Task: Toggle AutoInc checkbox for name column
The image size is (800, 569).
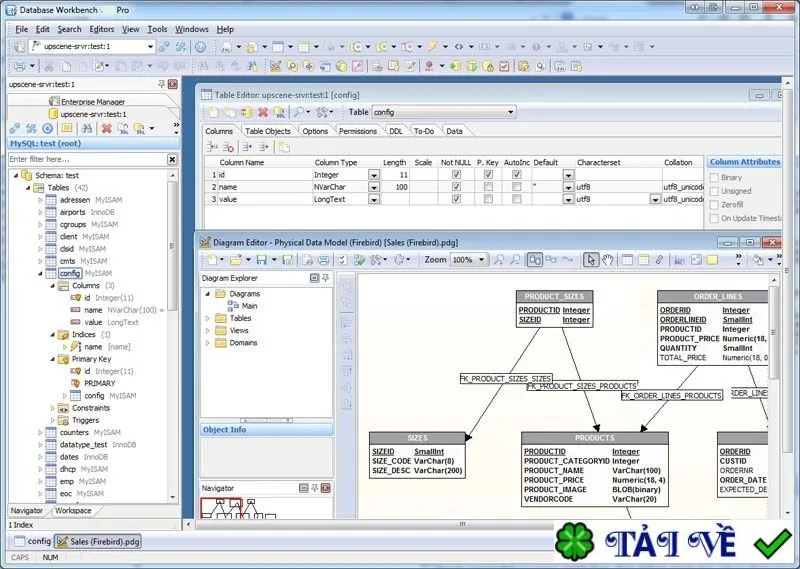Action: (517, 187)
